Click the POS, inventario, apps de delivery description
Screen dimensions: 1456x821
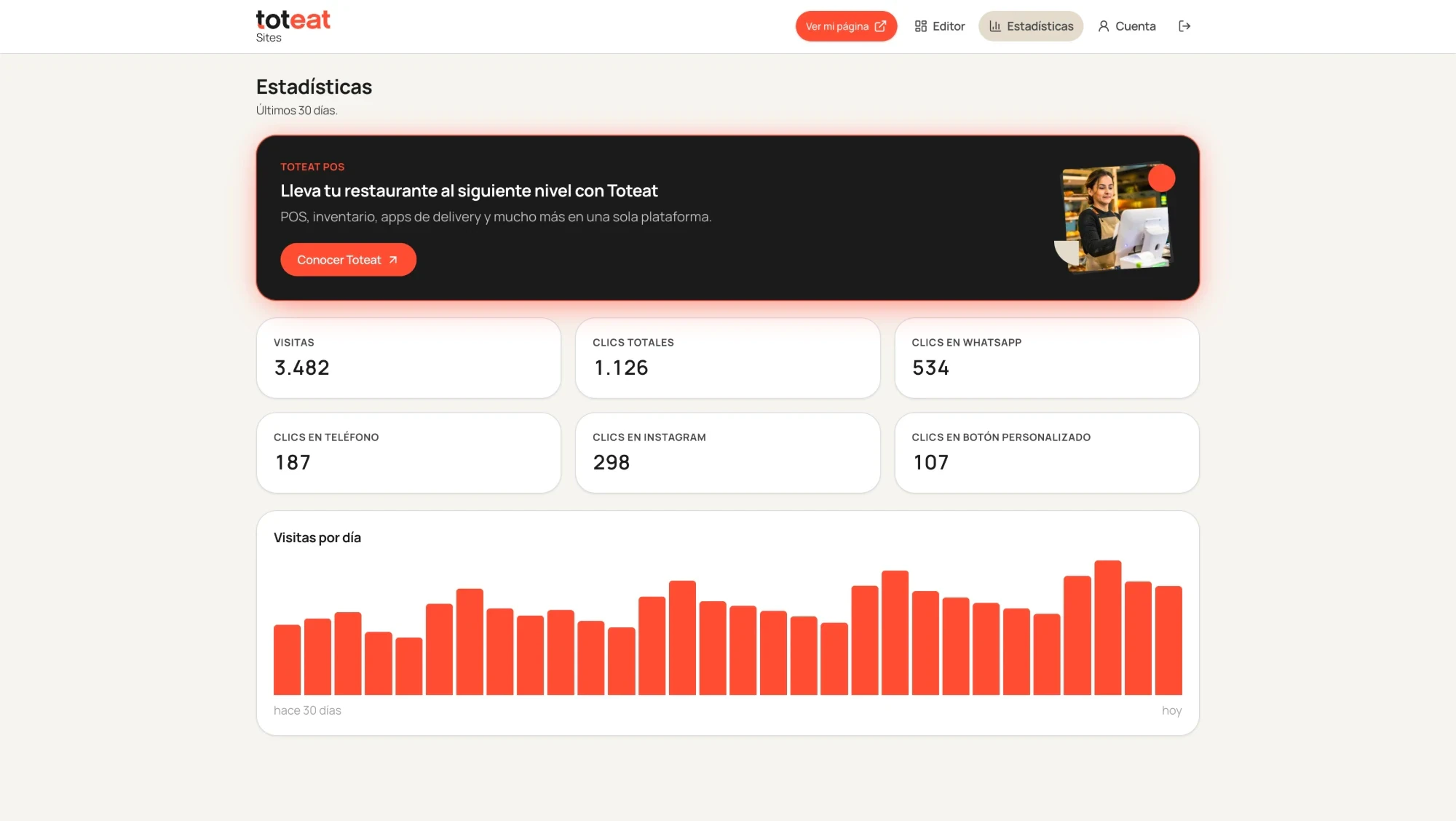pos(496,217)
